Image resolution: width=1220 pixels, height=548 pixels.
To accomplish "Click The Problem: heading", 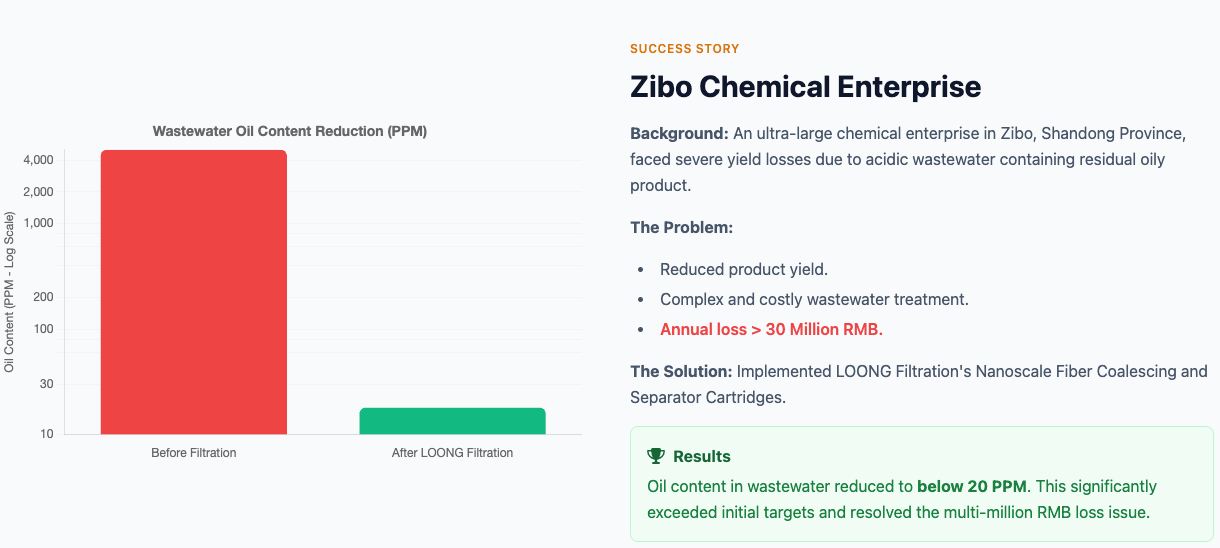I will pyautogui.click(x=681, y=227).
